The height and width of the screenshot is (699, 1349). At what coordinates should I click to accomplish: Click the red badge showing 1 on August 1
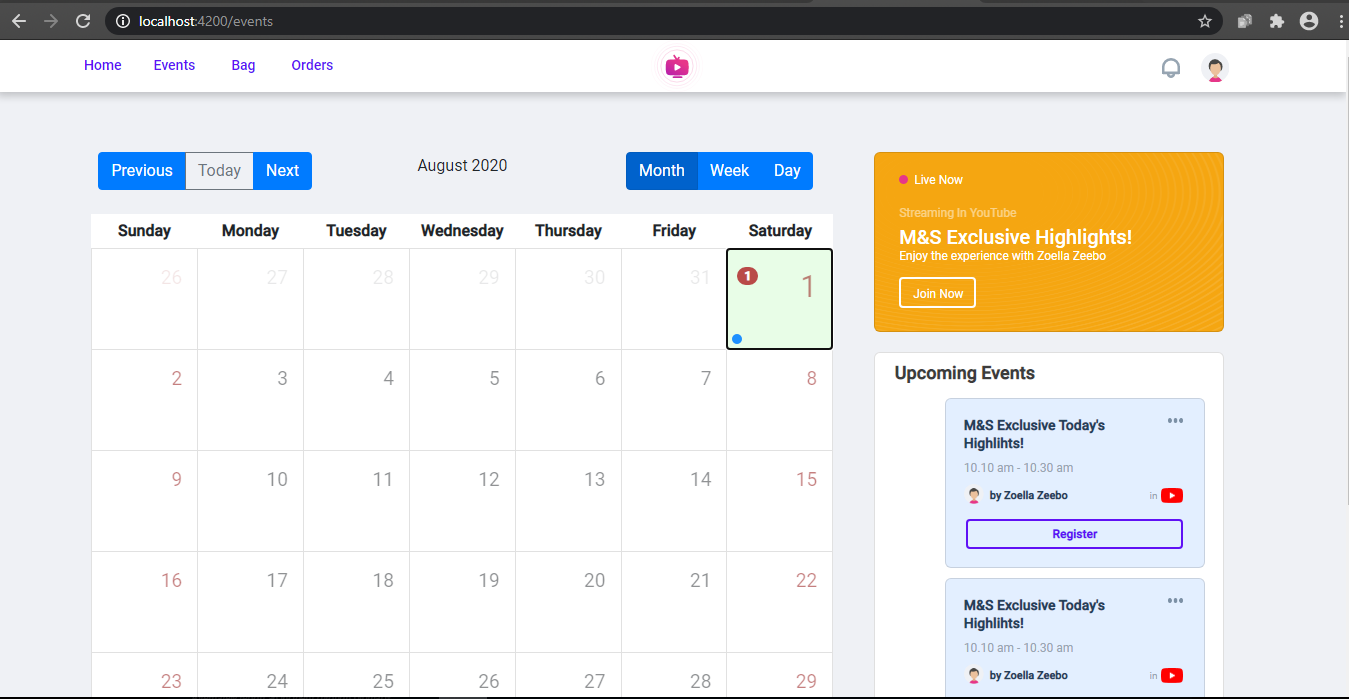click(x=747, y=275)
